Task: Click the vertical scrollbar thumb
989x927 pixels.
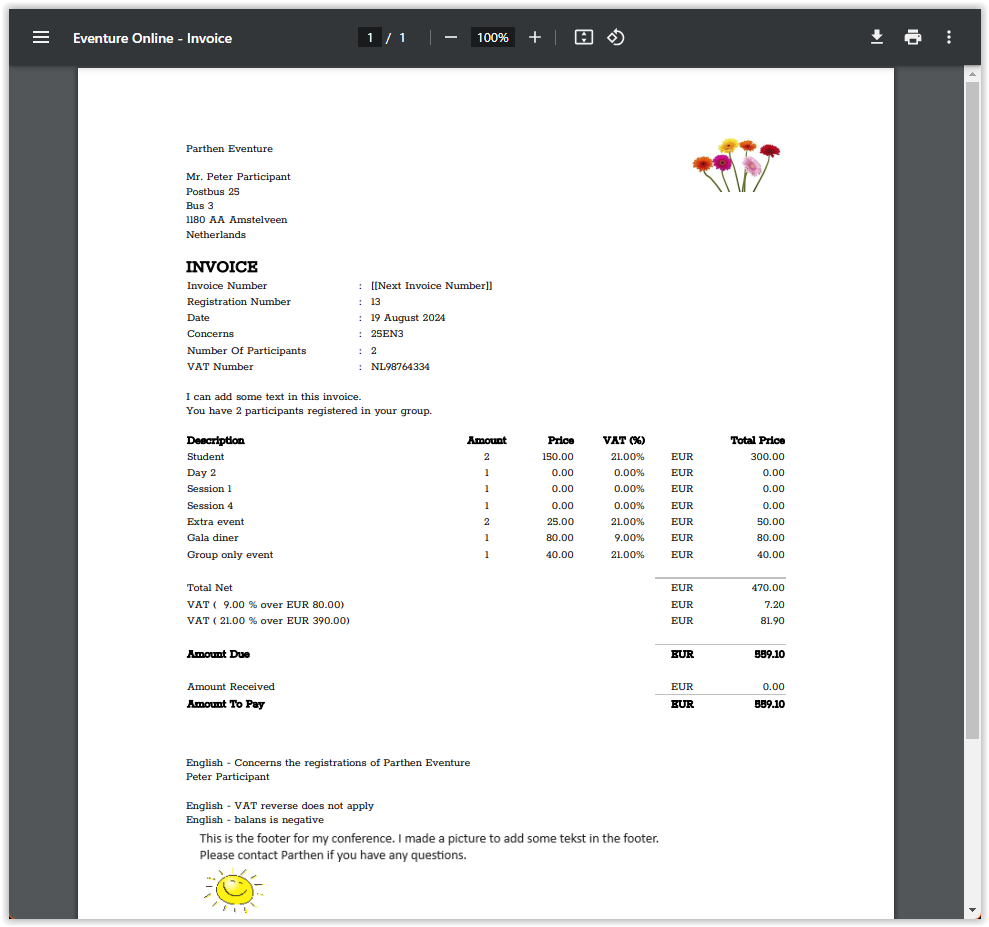Action: coord(972,410)
